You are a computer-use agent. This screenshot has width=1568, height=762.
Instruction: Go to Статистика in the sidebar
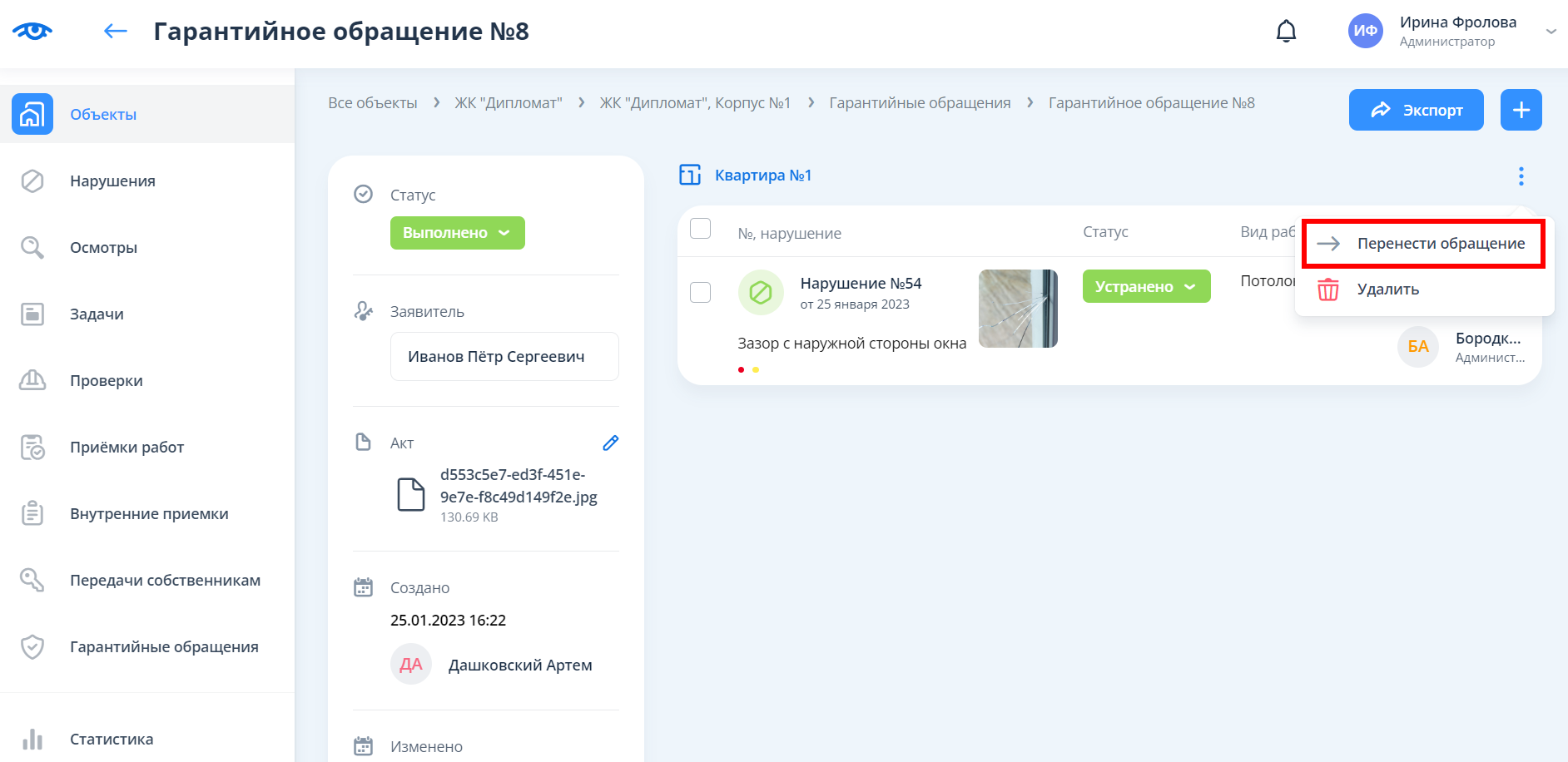coord(112,739)
